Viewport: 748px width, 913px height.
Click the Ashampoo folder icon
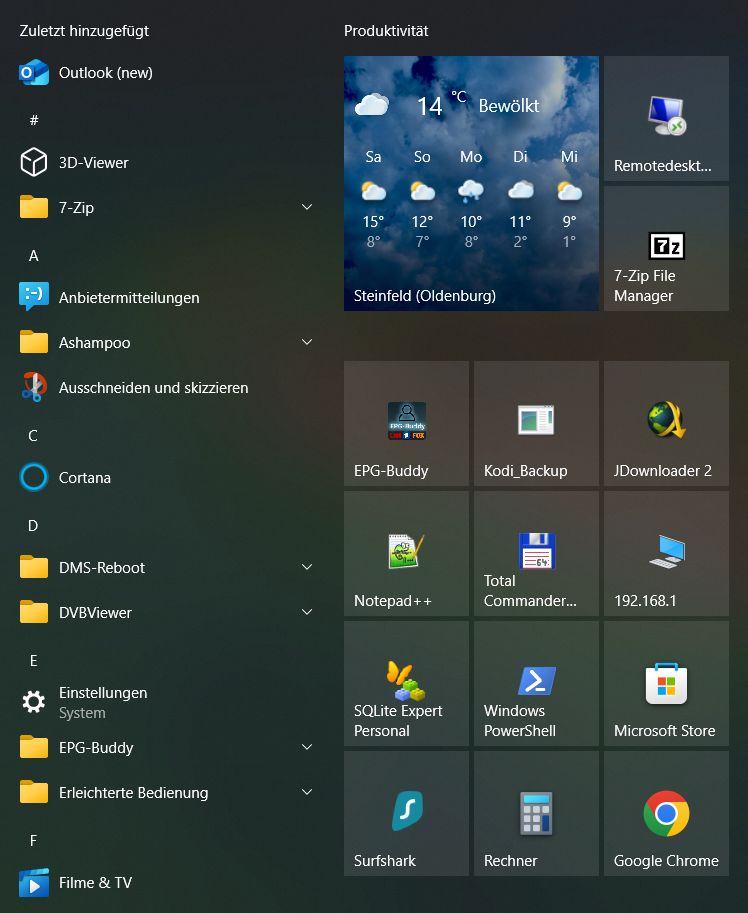(x=34, y=342)
